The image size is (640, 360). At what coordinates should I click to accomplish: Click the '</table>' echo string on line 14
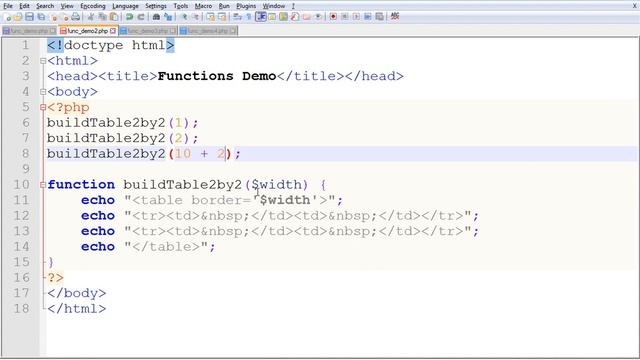coord(166,247)
